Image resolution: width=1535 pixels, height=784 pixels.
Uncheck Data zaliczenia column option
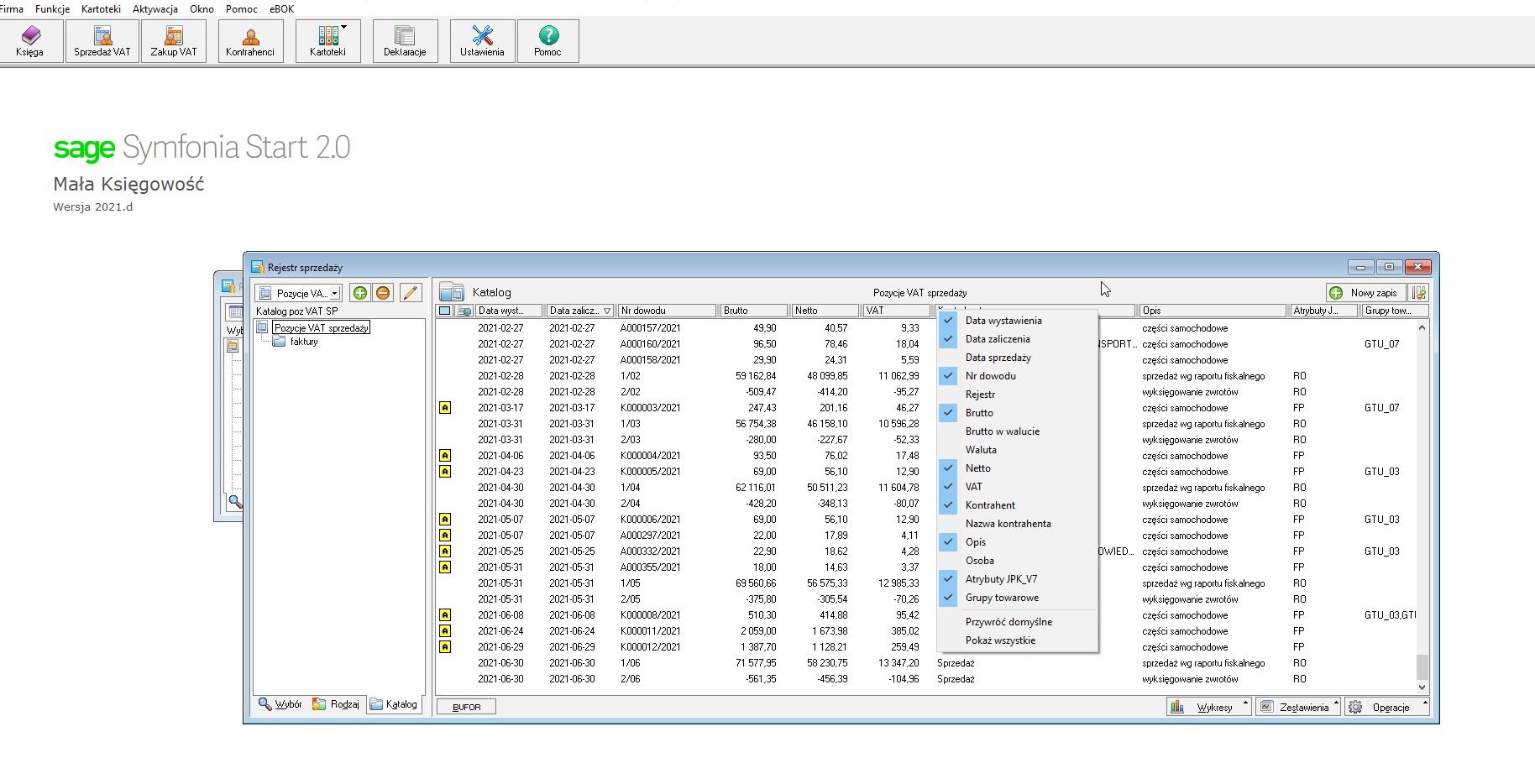tap(1017, 339)
